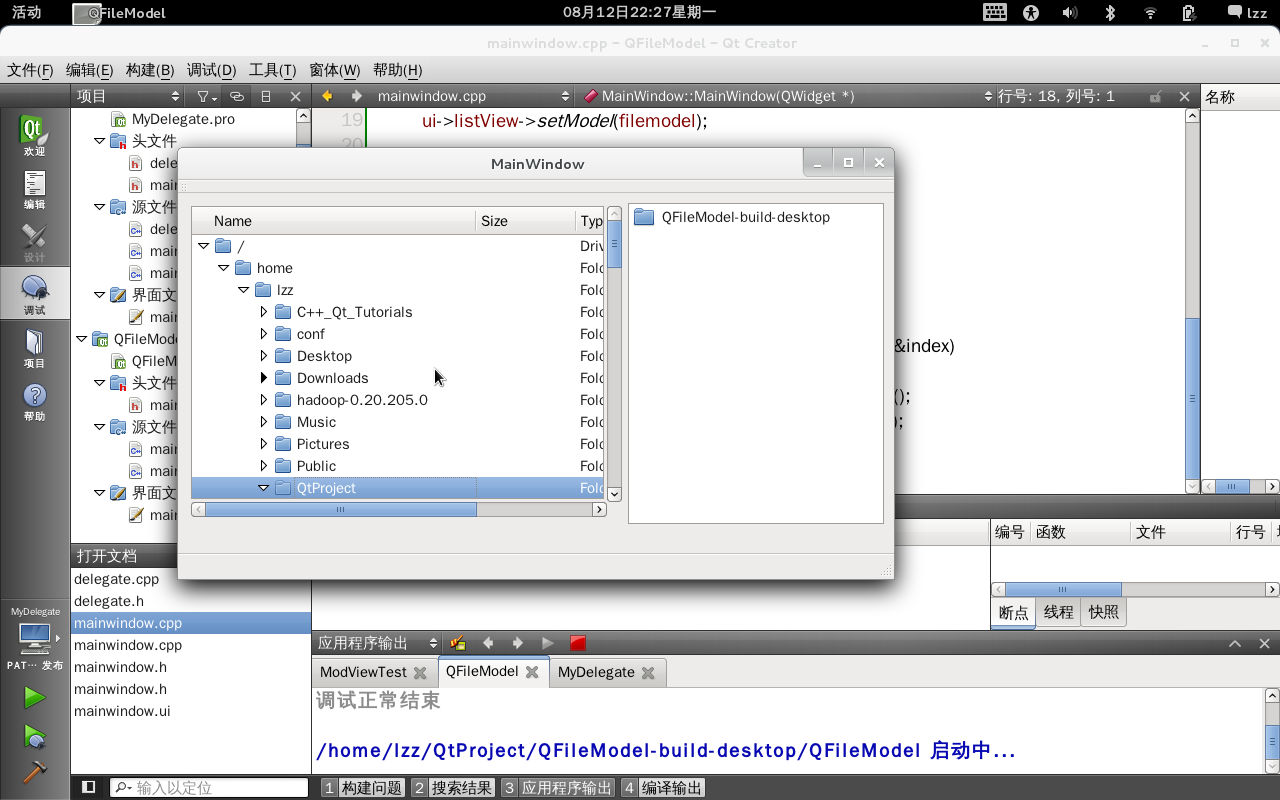Expand the C++_Qt_Tutorials folder

click(x=264, y=312)
